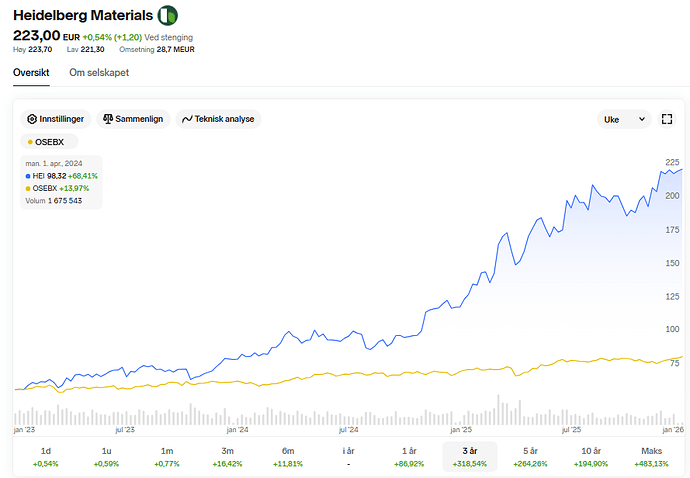Viewport: 690px width, 478px height.
Task: Click the Heidelberg Materials green logo icon
Action: coord(169,15)
